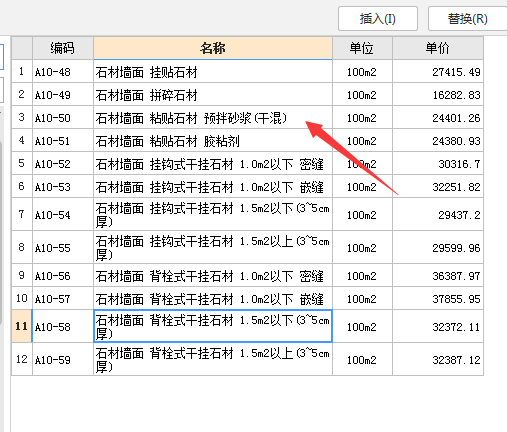
Task: Click price cell 29599.96
Action: click(x=438, y=248)
